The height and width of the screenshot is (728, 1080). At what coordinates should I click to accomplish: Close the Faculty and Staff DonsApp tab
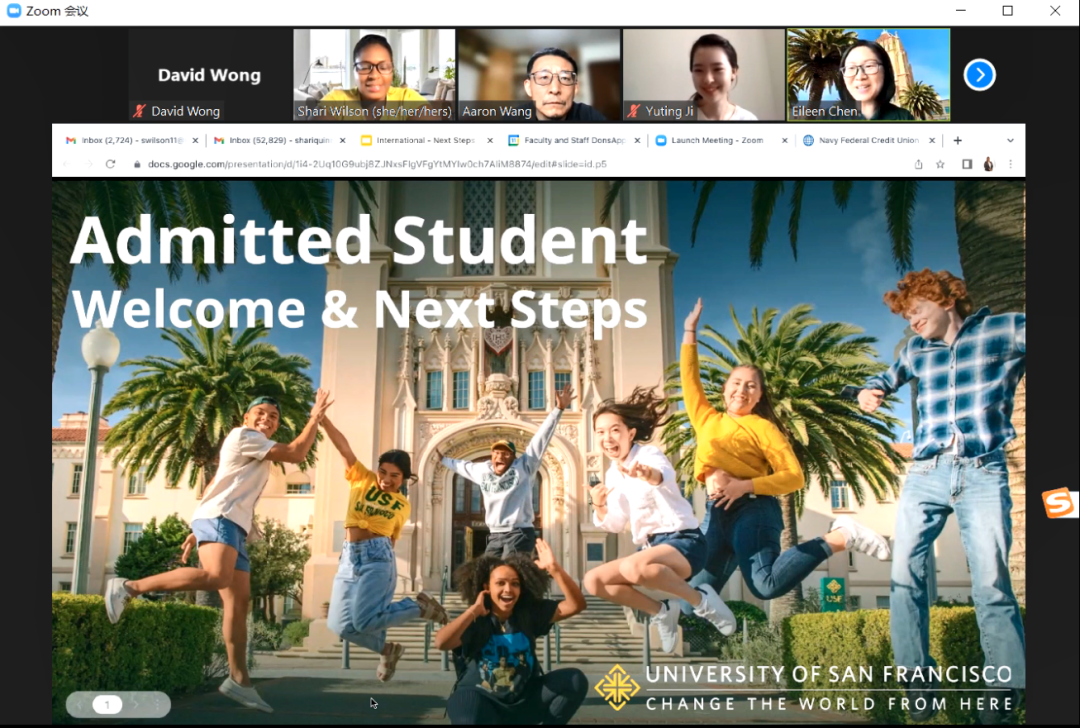pyautogui.click(x=637, y=141)
